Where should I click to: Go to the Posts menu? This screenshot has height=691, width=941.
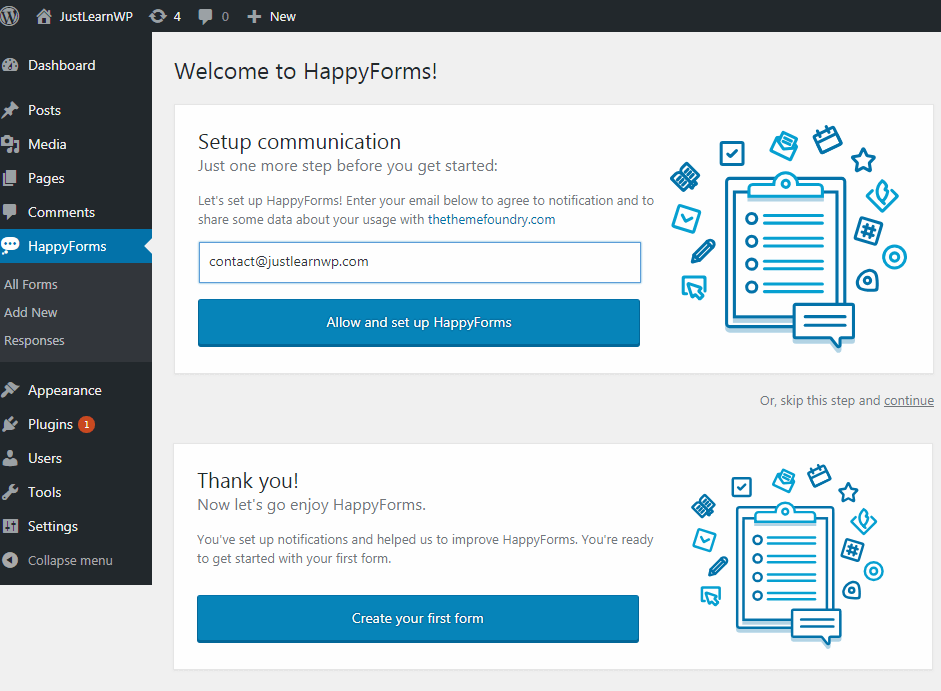[x=76, y=110]
